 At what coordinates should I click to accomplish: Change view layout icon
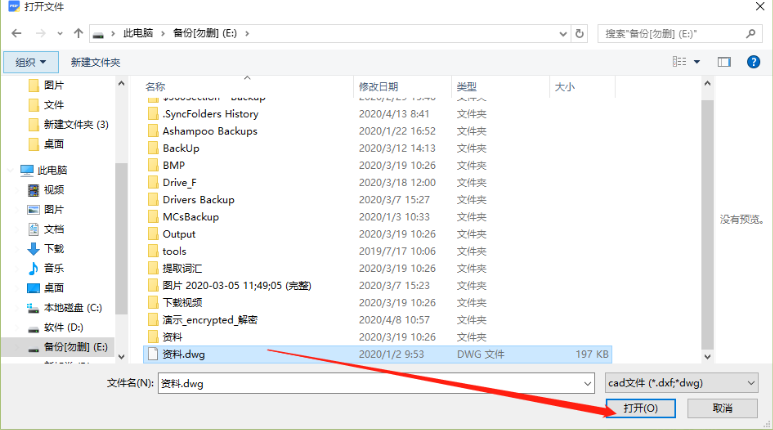tap(679, 62)
